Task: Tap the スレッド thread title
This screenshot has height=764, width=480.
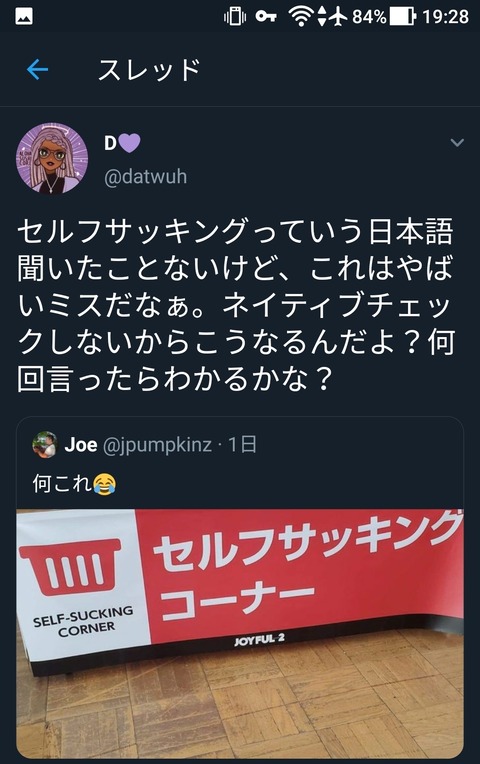Action: 150,70
